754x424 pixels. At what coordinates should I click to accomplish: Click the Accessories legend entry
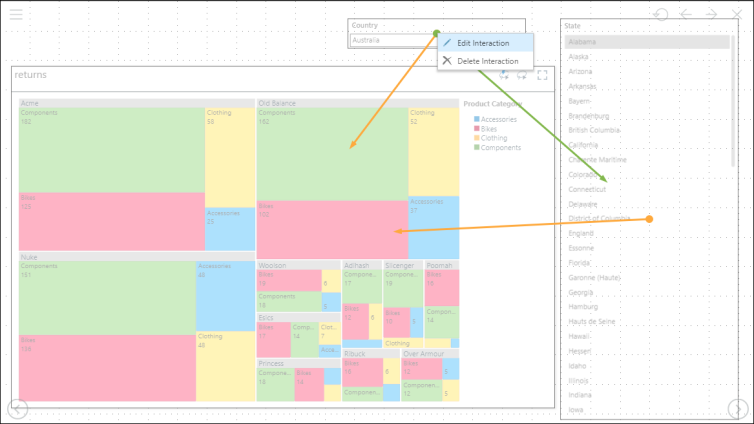(498, 120)
